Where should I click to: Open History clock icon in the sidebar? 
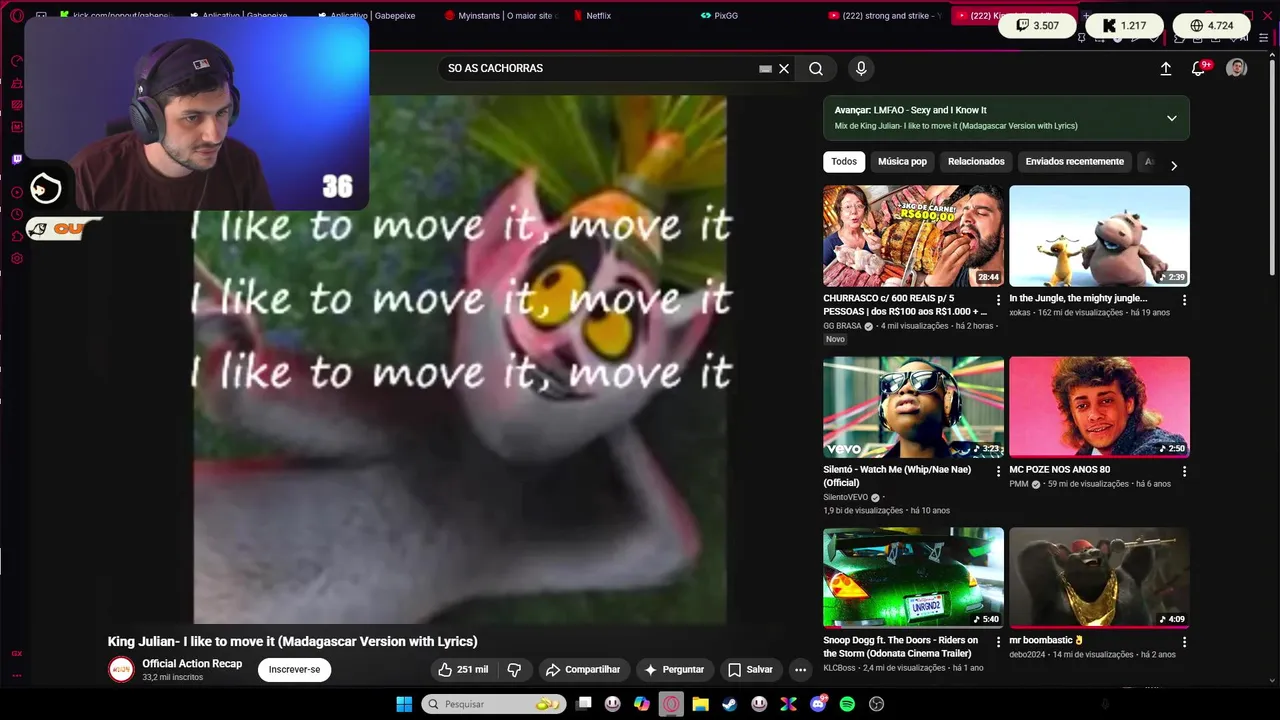[x=17, y=214]
